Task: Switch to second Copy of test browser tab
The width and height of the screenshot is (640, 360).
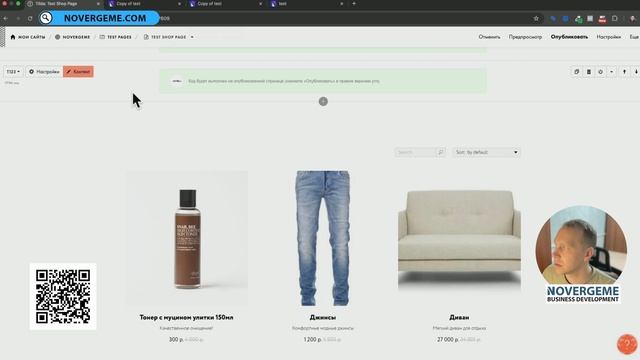Action: 224,4
